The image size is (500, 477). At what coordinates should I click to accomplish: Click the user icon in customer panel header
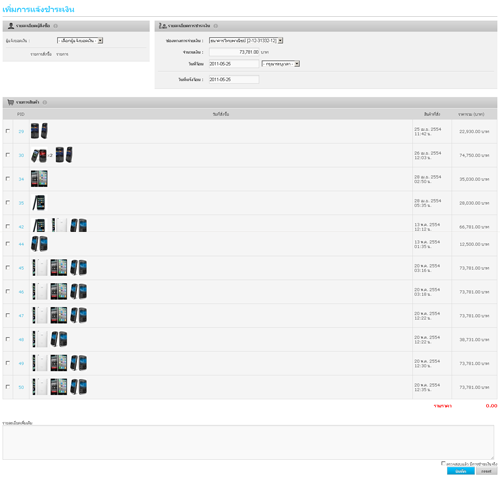11,26
